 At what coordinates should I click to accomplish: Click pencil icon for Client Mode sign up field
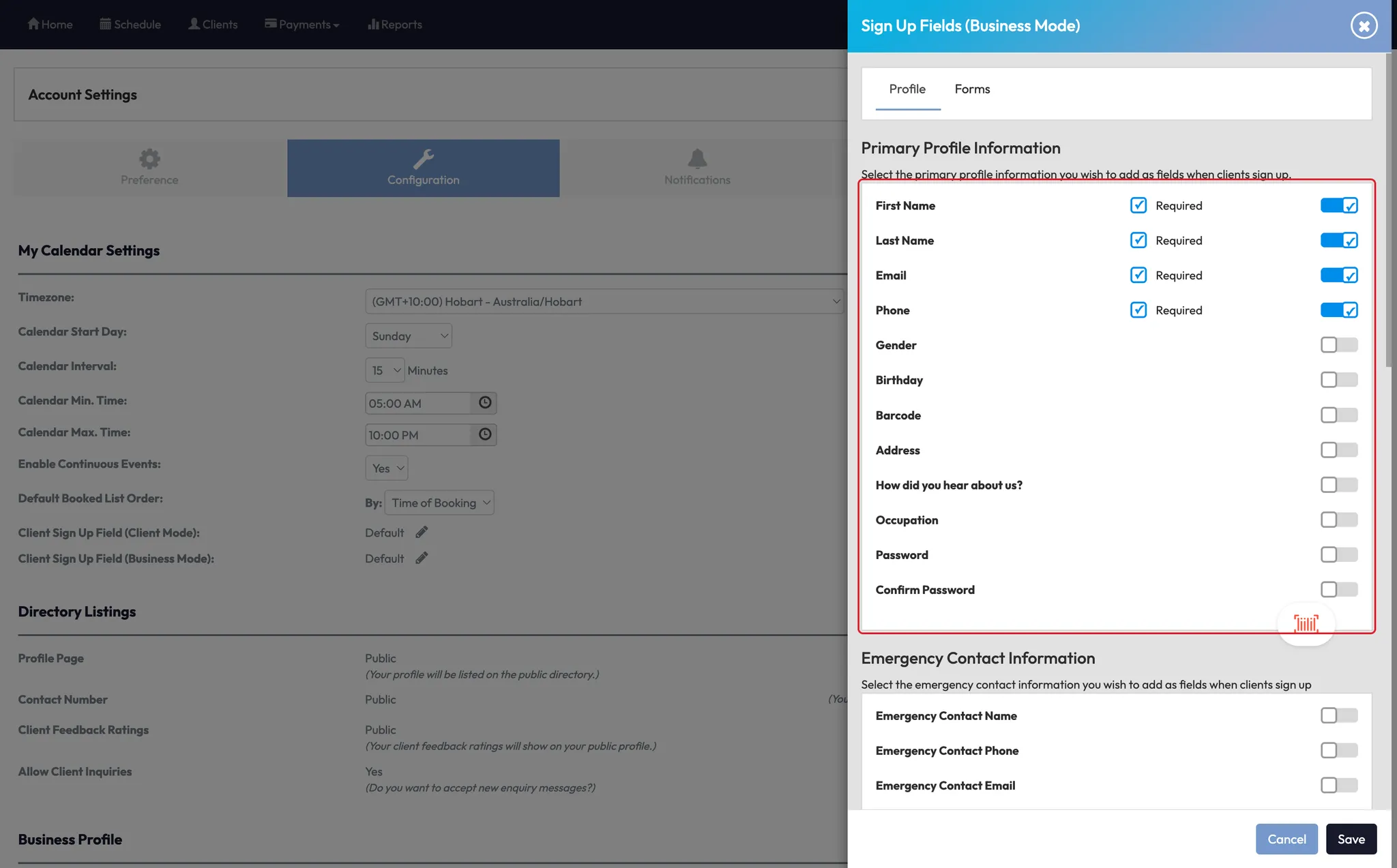(422, 532)
